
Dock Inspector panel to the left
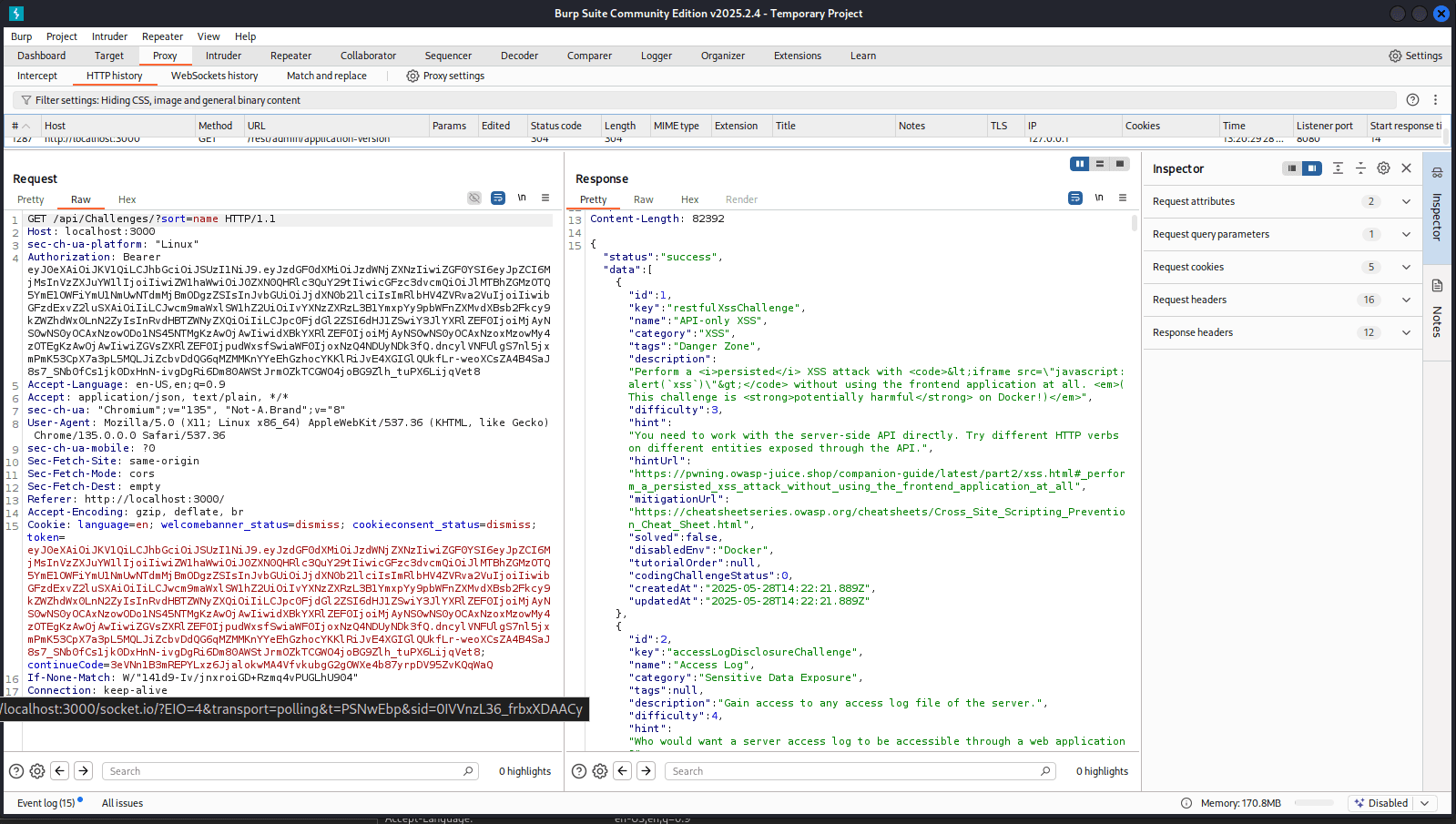tap(1292, 168)
